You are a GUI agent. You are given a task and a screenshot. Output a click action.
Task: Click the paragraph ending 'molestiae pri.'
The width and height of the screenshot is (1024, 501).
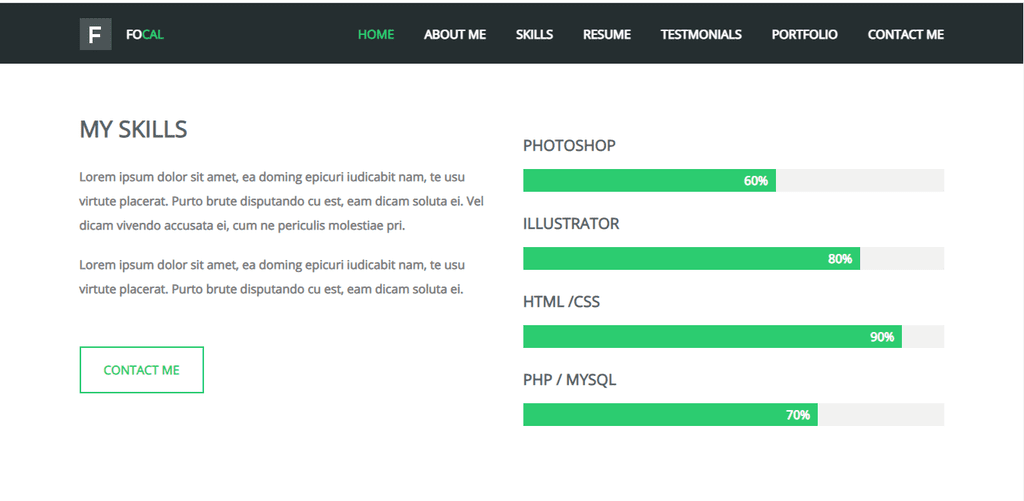[281, 201]
